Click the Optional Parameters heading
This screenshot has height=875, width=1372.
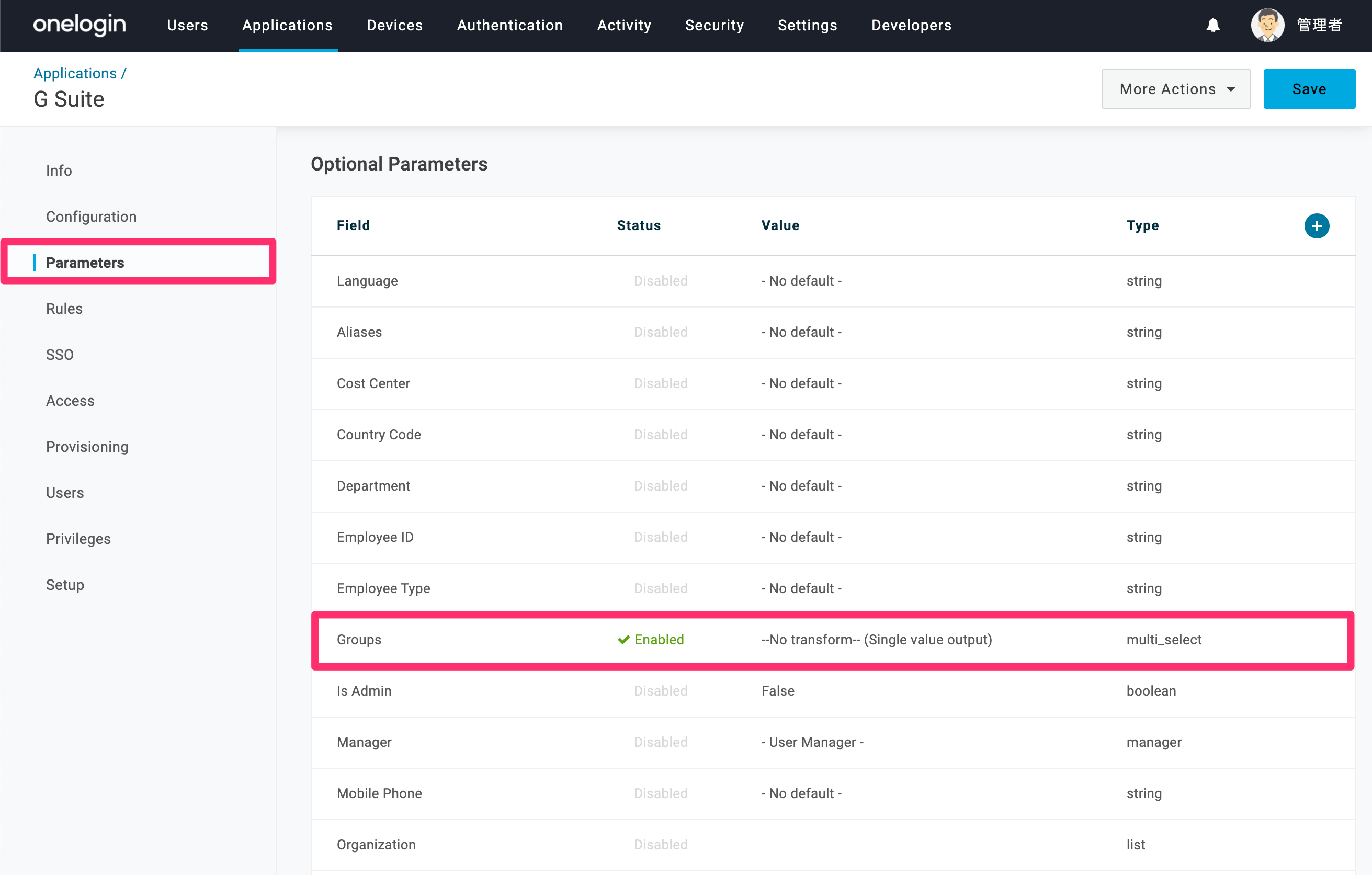[399, 164]
